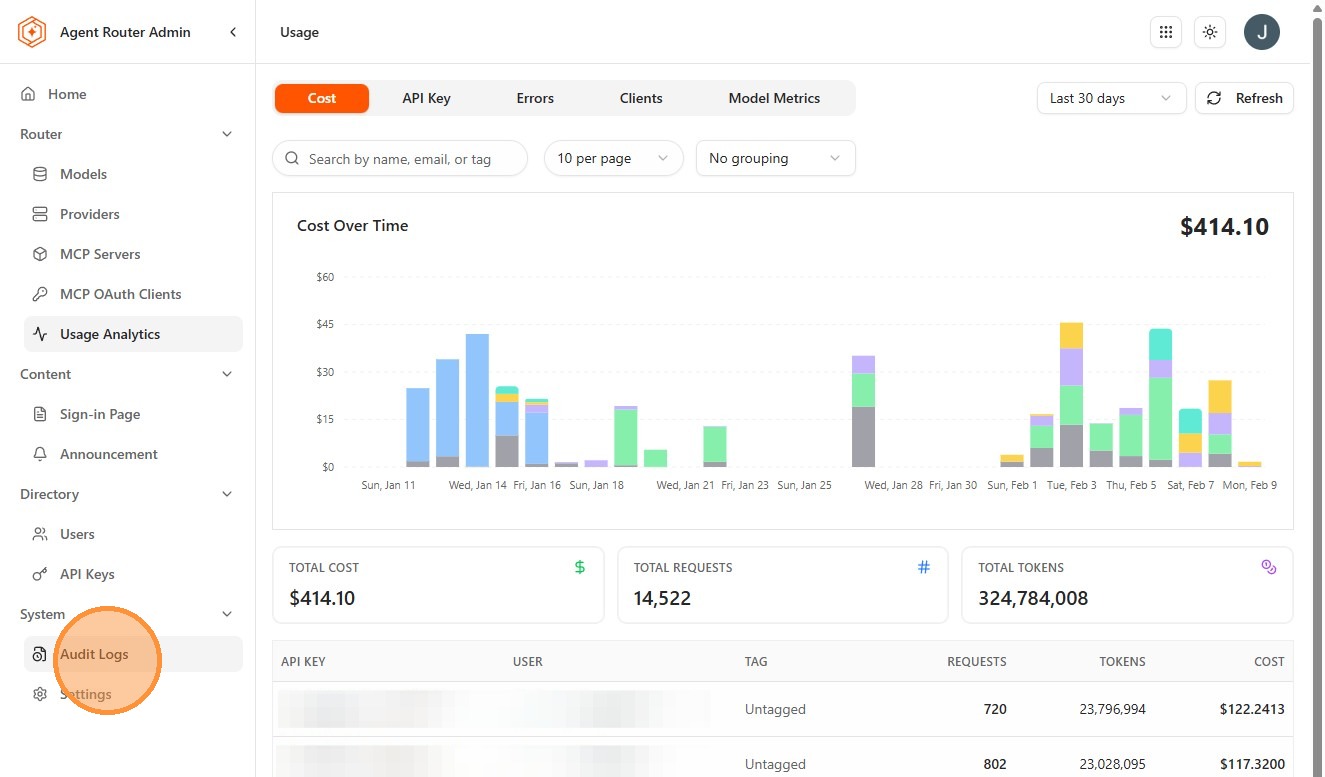The width and height of the screenshot is (1325, 777).
Task: Collapse the sidebar with the left chevron
Action: coord(233,32)
